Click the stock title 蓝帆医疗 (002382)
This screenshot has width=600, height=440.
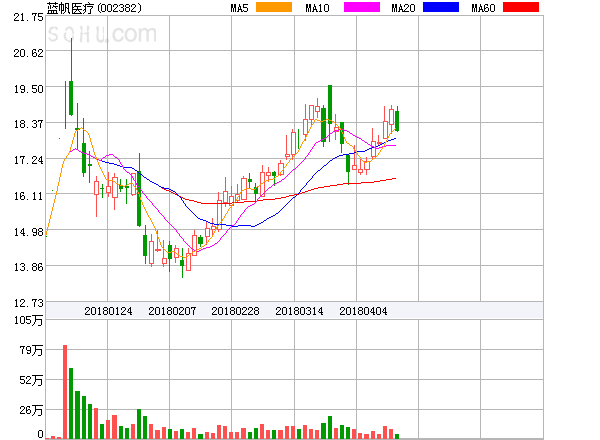[94, 8]
